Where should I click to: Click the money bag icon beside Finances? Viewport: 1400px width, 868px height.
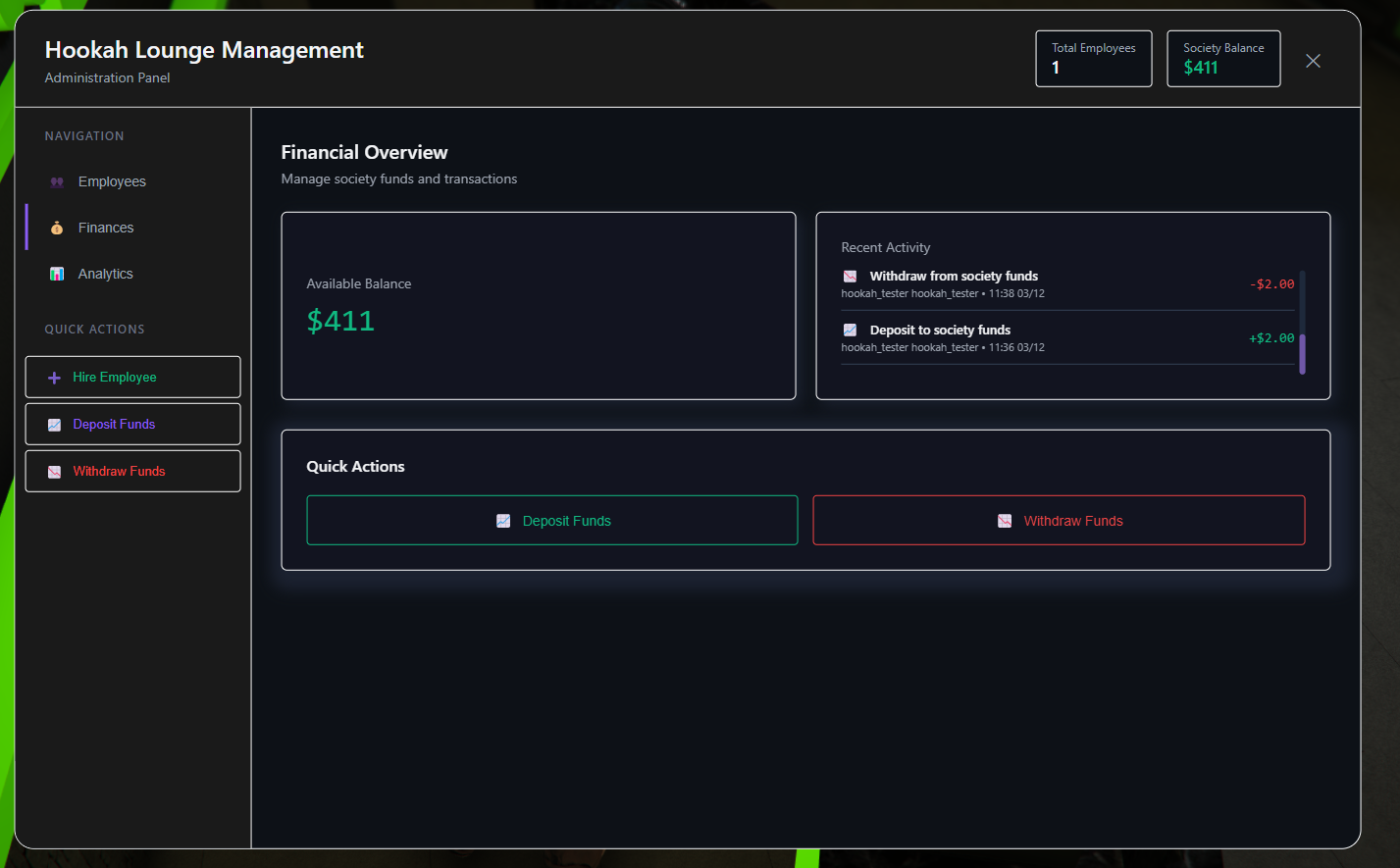click(57, 228)
